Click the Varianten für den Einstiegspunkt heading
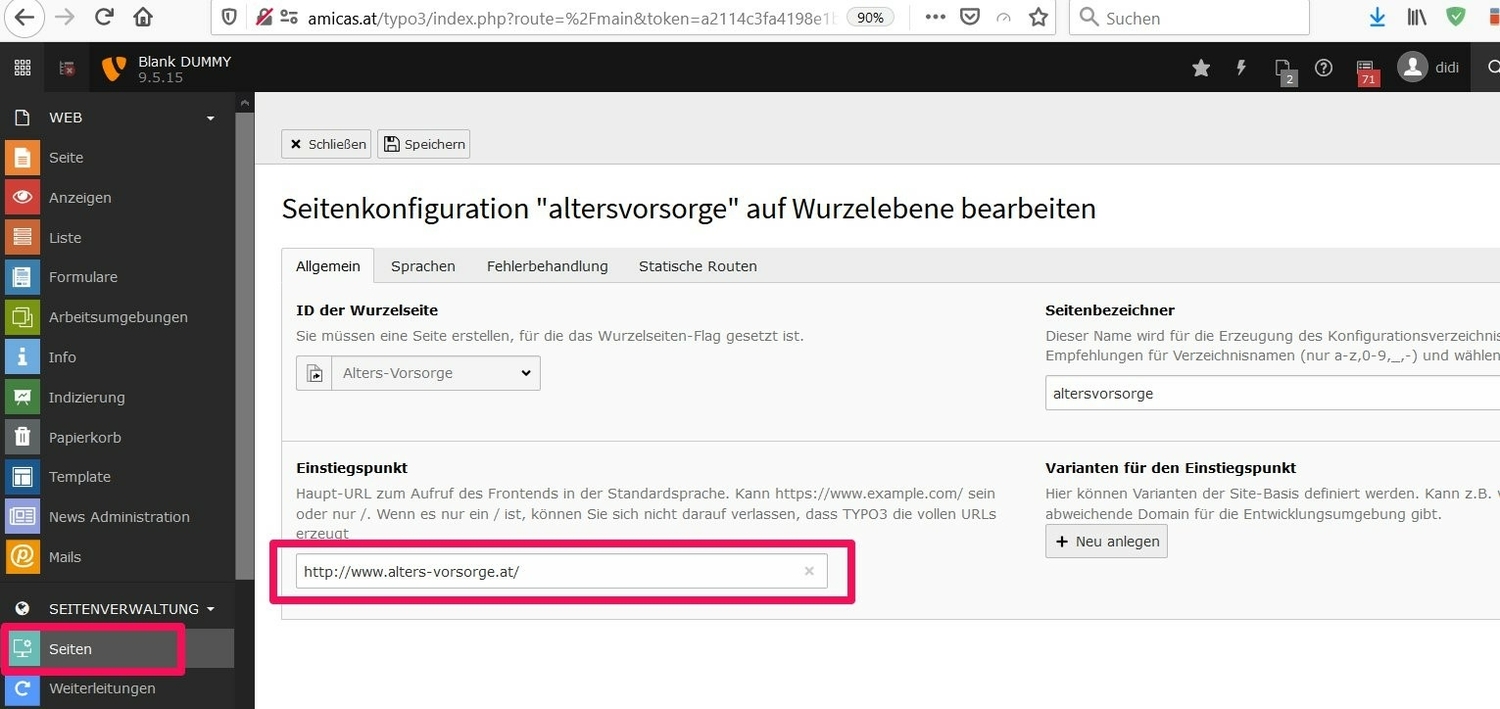This screenshot has height=709, width=1500. click(1171, 467)
